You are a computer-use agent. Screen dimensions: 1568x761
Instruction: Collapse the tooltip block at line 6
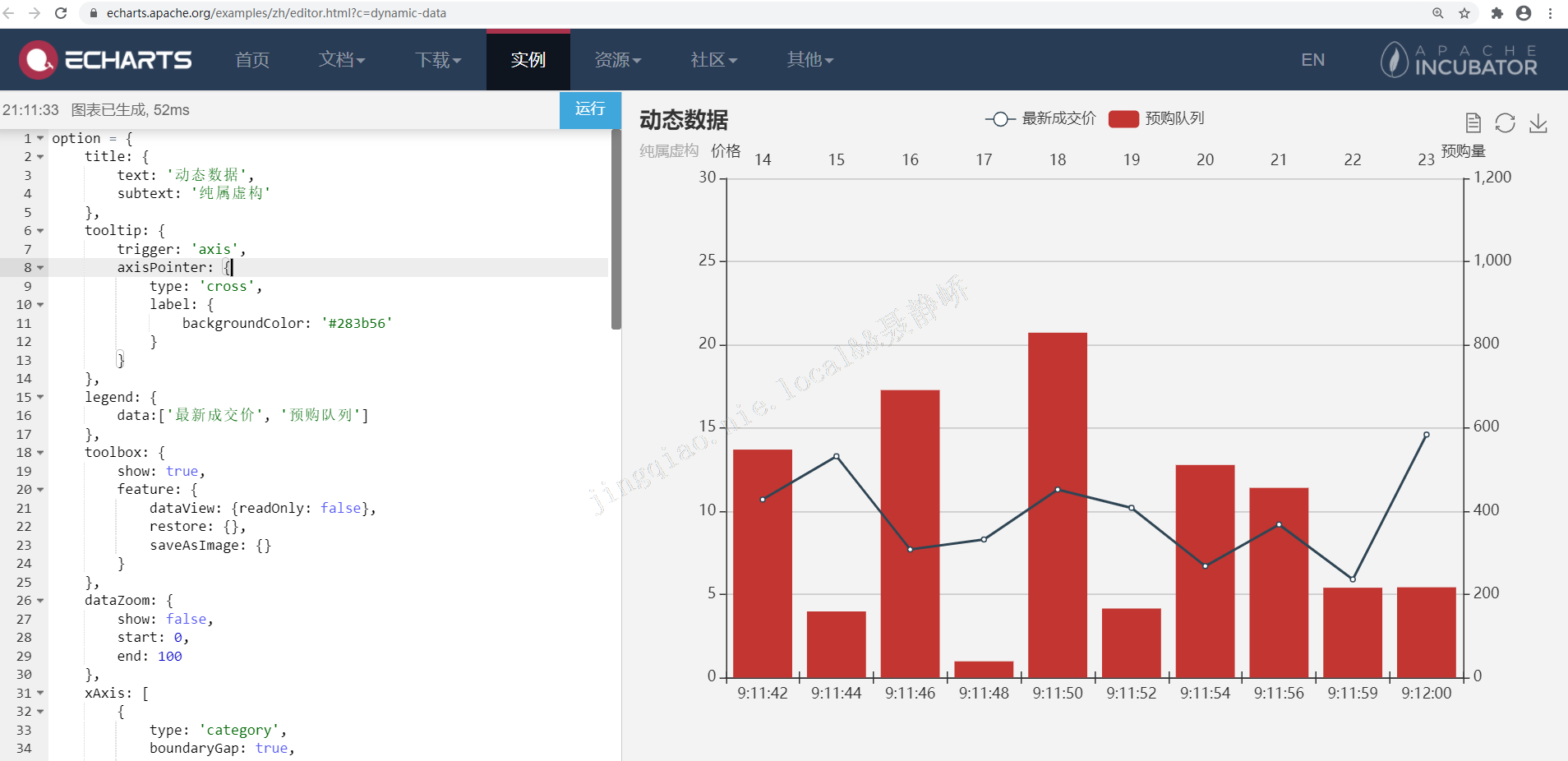[x=39, y=231]
